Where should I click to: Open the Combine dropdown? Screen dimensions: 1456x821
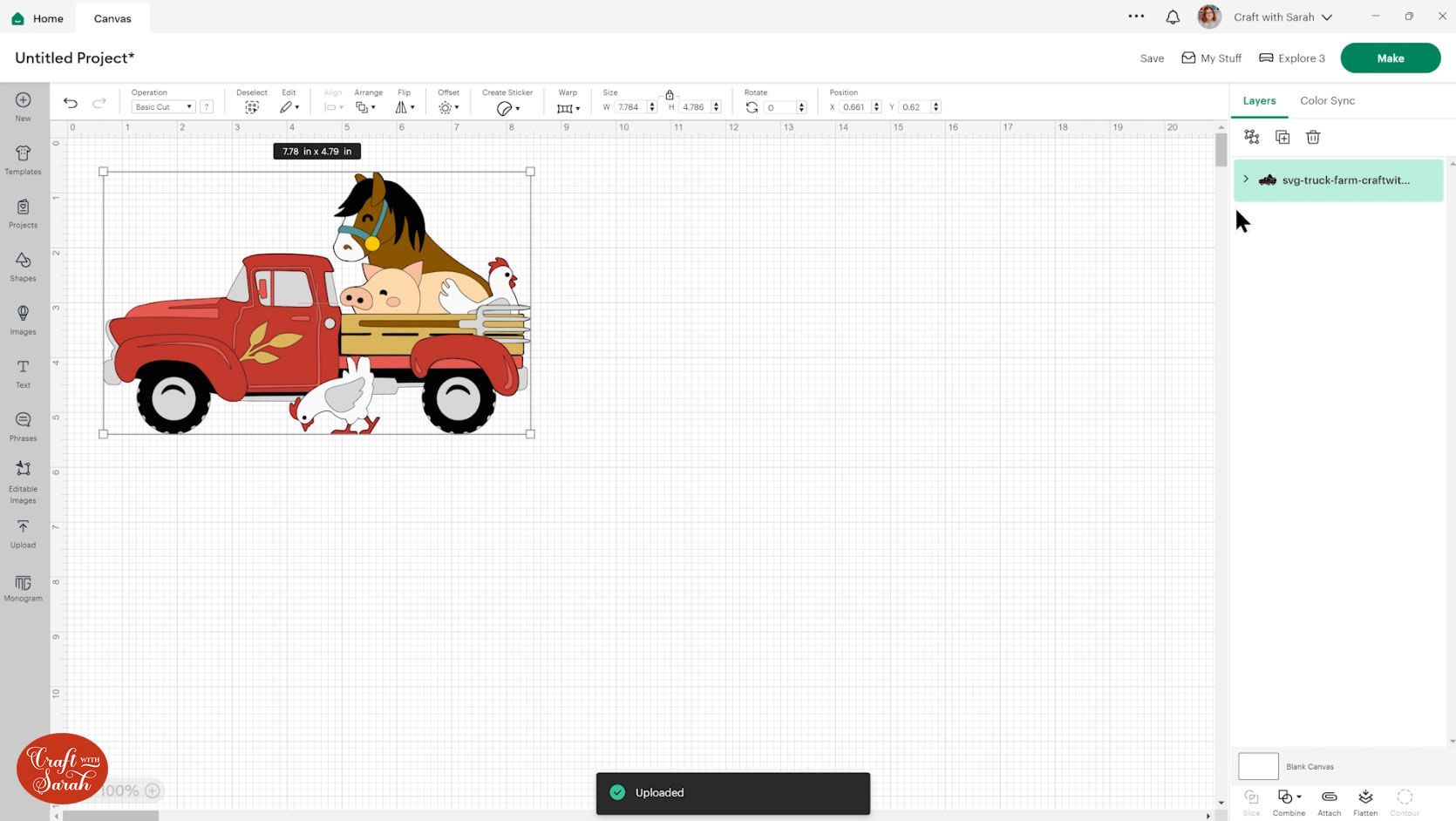pos(1289,803)
